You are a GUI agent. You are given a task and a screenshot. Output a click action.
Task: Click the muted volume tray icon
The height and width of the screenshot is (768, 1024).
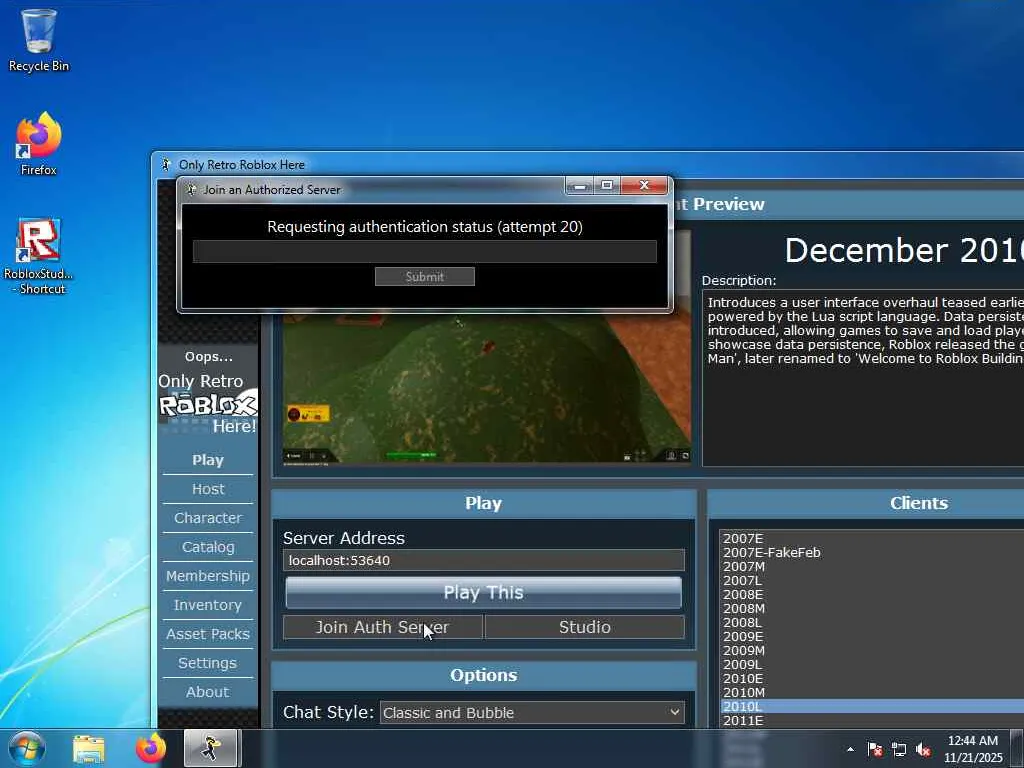click(923, 749)
